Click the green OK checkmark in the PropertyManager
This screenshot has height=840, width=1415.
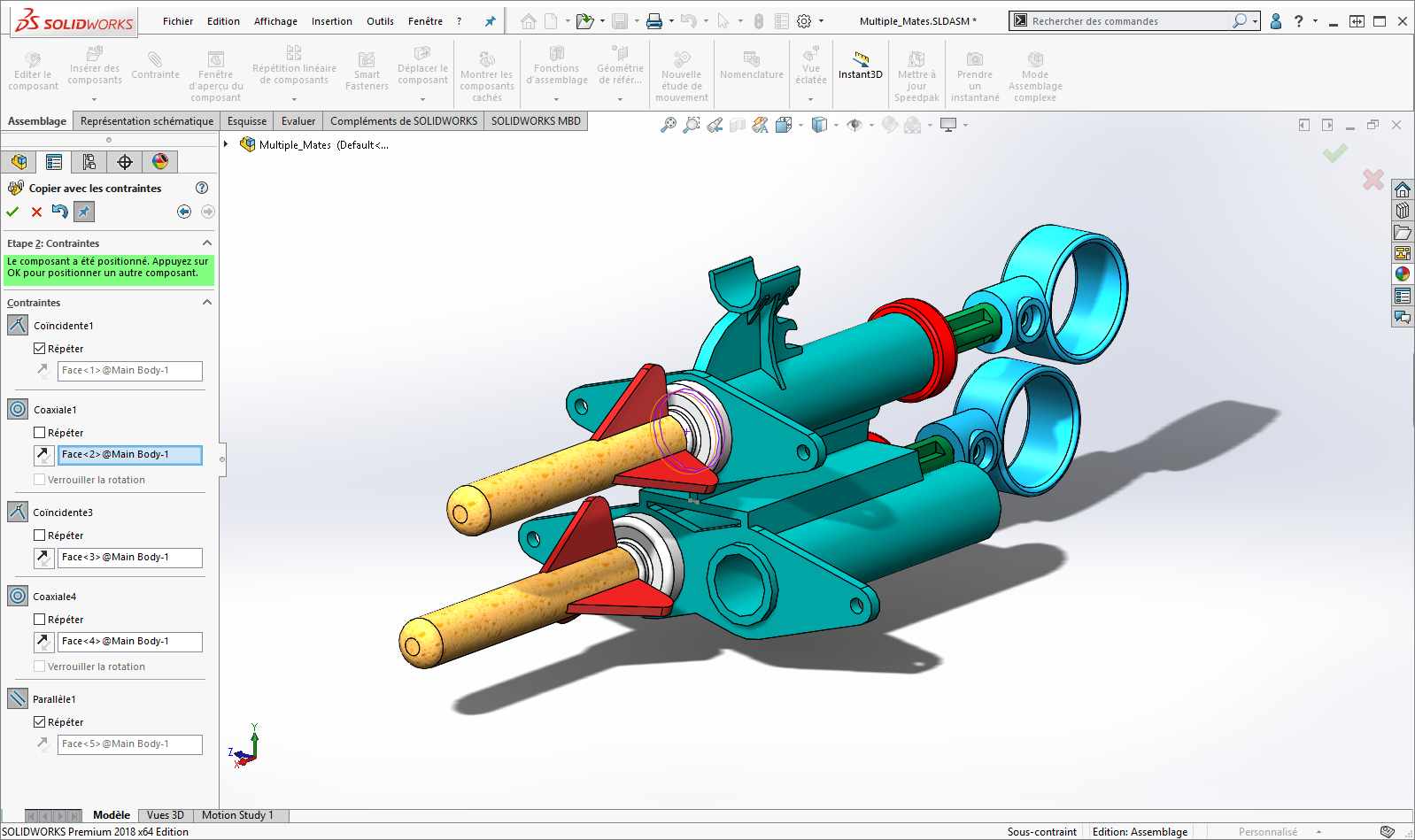(12, 212)
